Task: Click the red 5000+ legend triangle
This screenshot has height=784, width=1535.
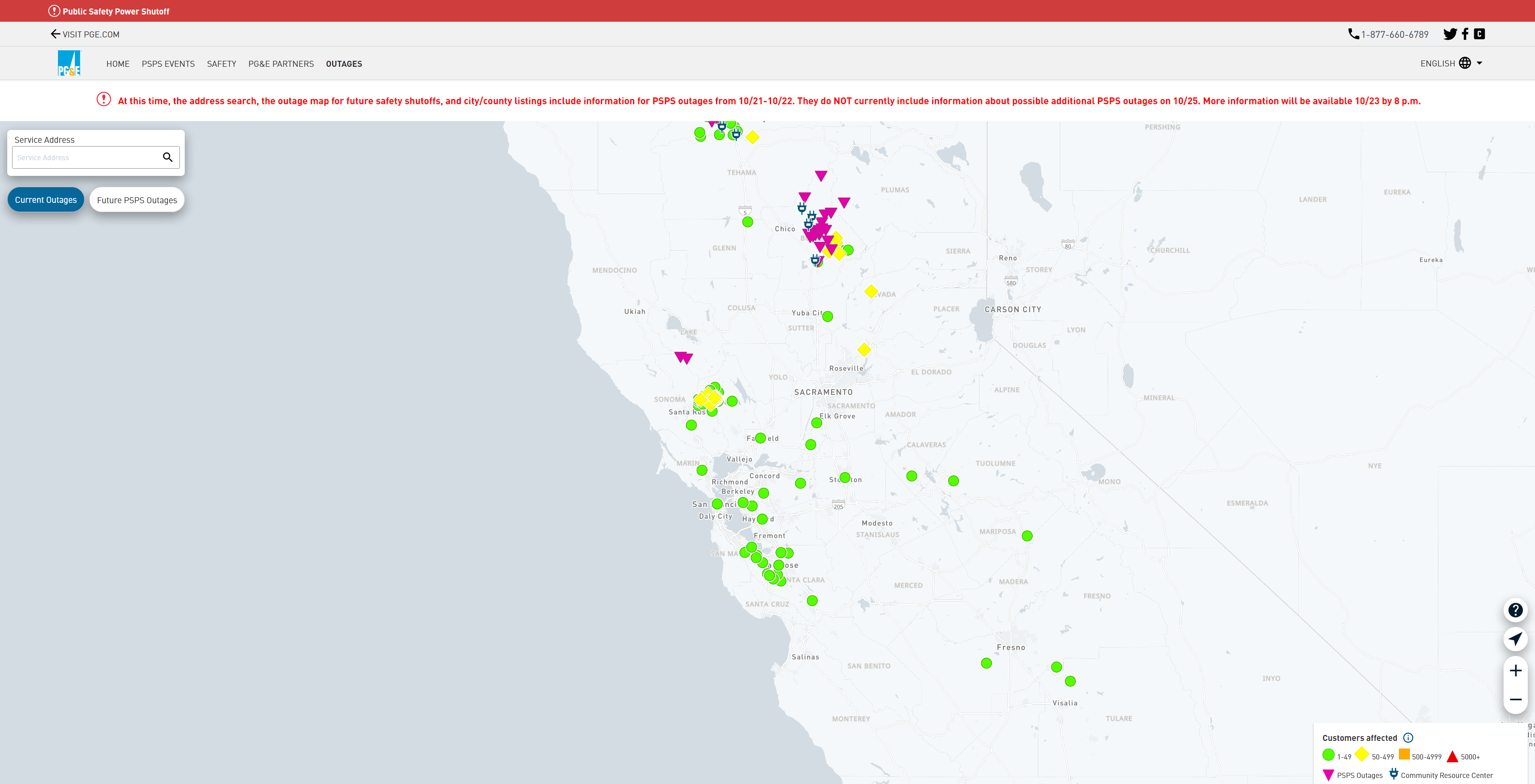Action: pyautogui.click(x=1452, y=757)
